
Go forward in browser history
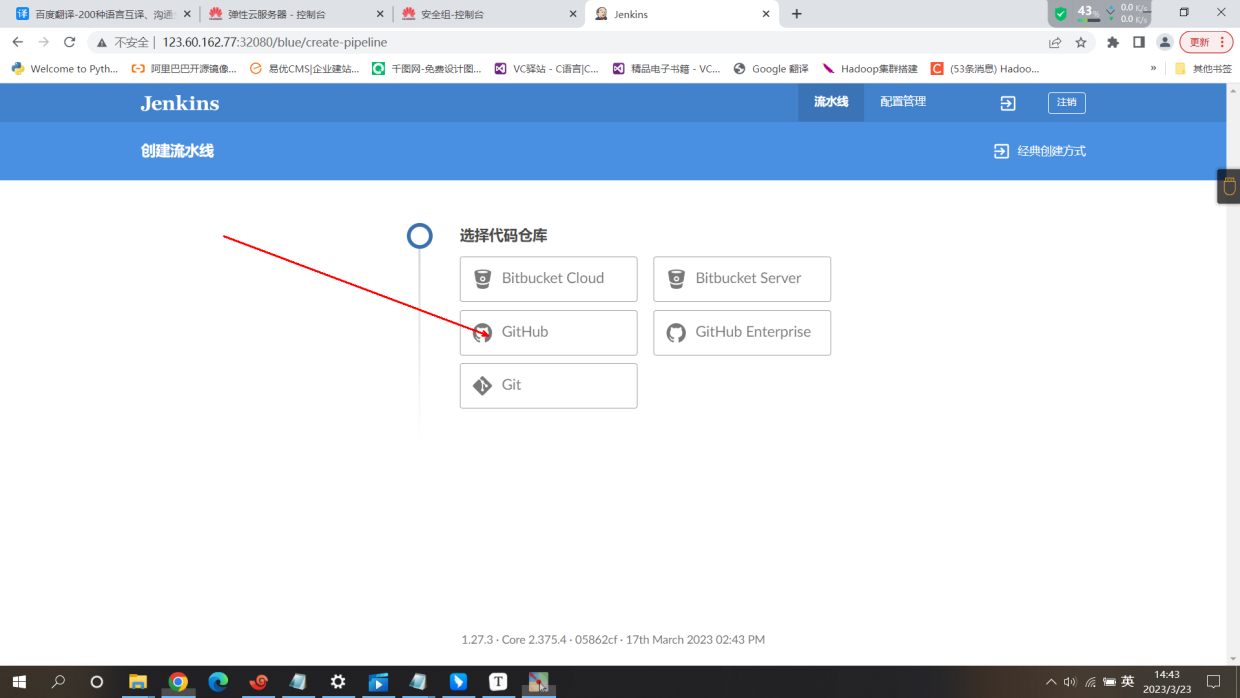coord(43,42)
